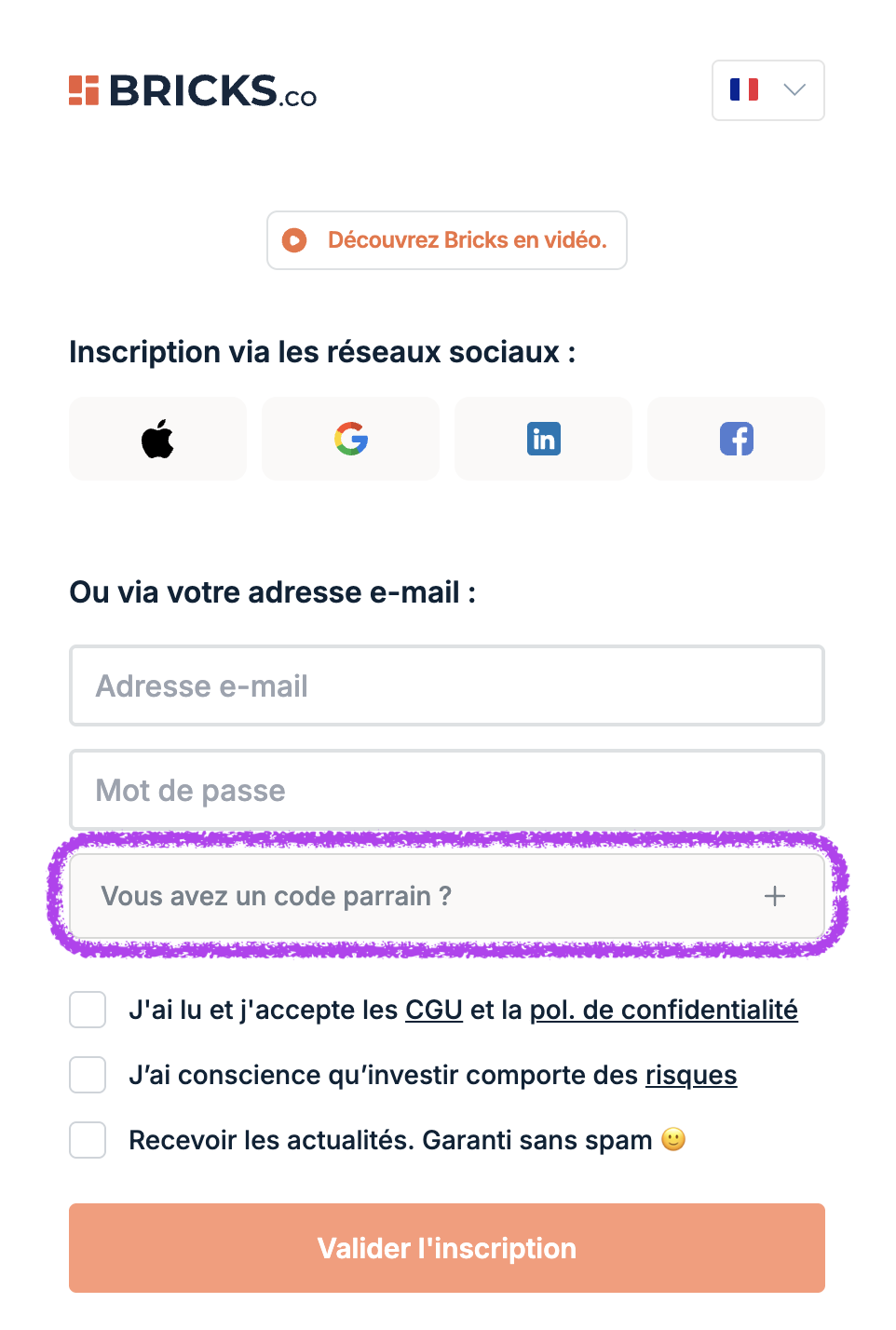The image size is (896, 1330).
Task: Focus the Mot de passe field
Action: tap(447, 790)
